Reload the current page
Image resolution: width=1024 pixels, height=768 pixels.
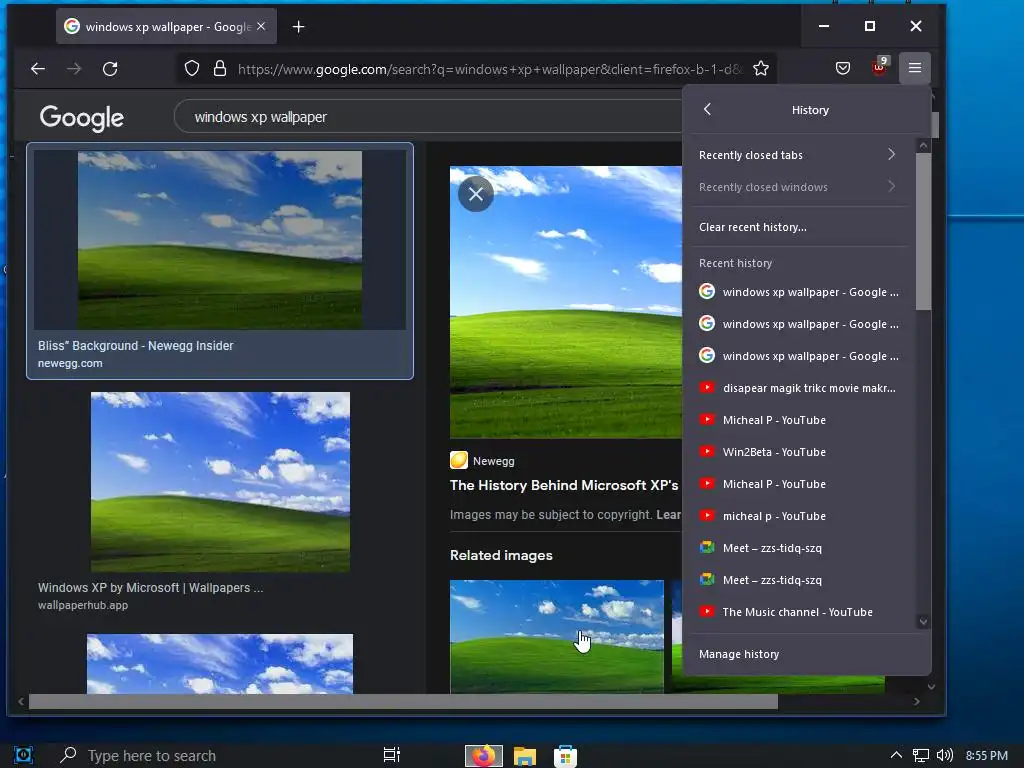[x=110, y=69]
